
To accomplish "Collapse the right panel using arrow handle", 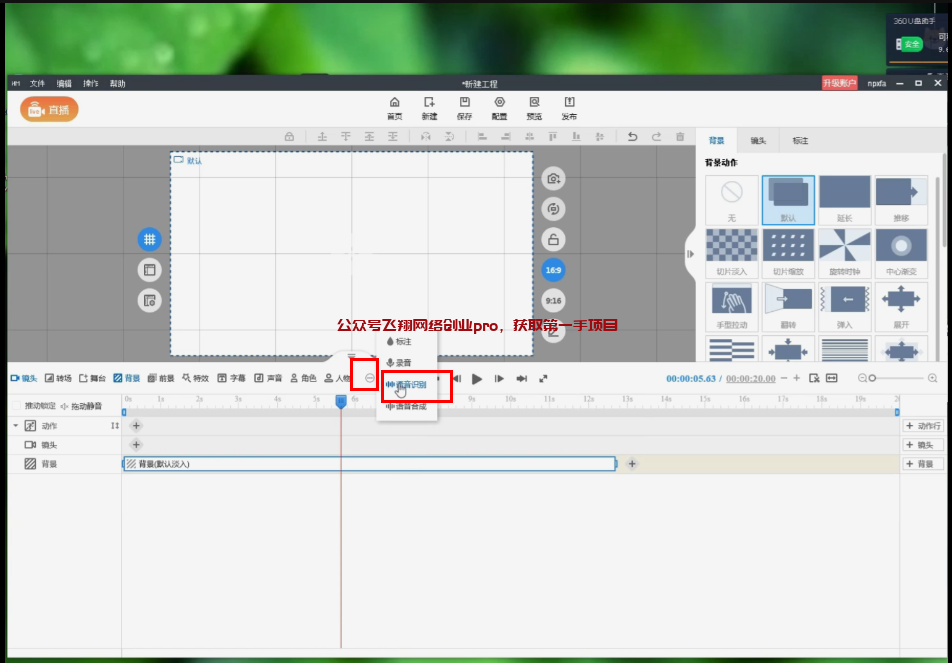I will point(690,254).
